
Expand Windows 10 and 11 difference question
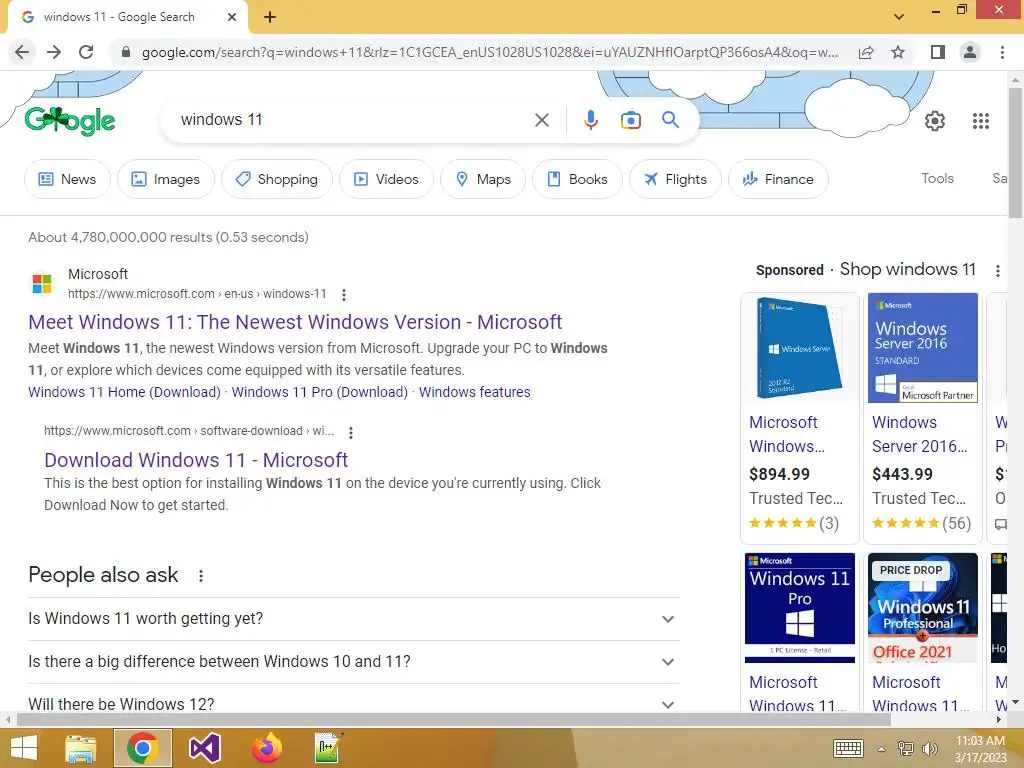click(353, 662)
